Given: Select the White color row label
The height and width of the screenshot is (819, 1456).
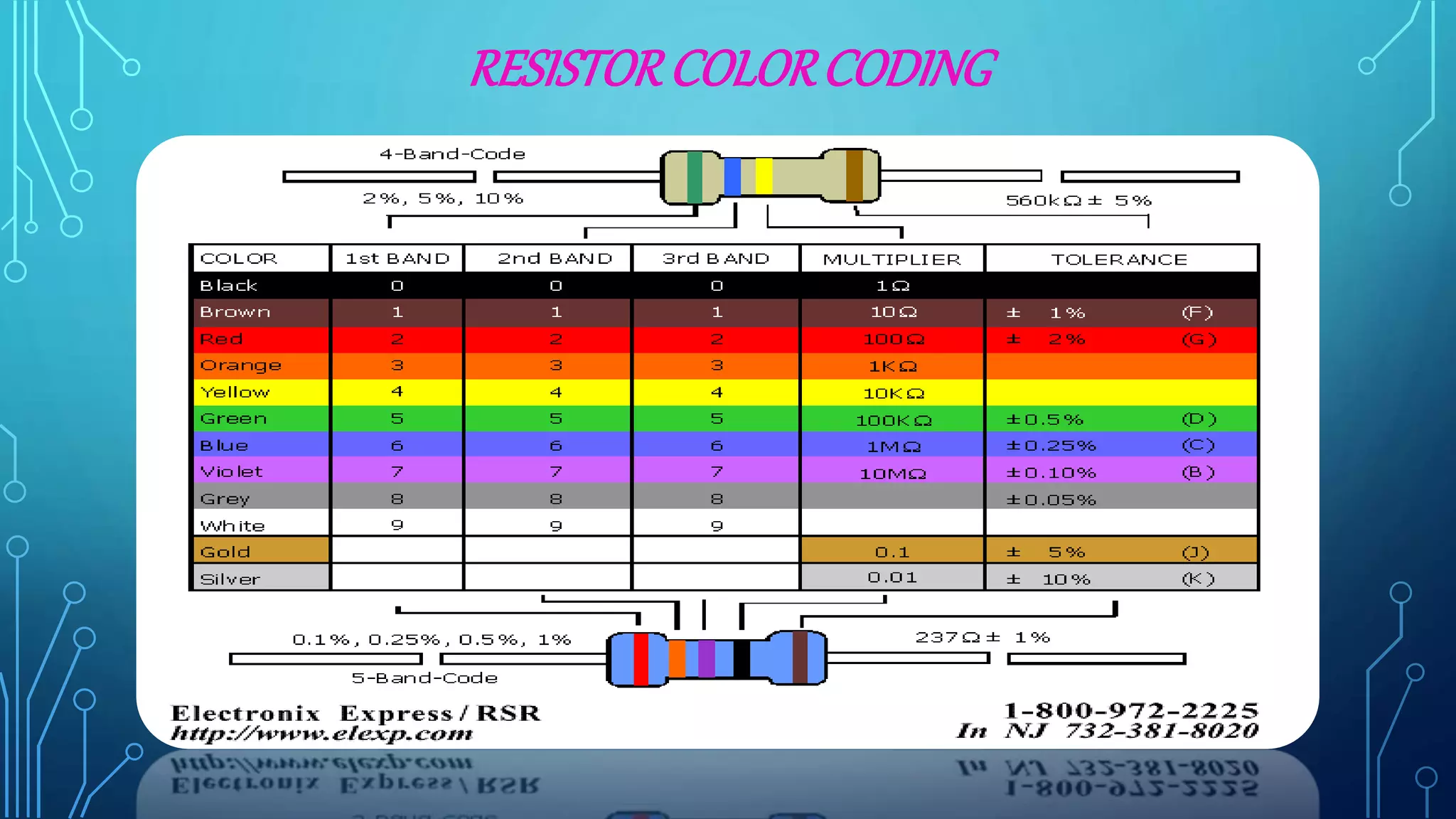Looking at the screenshot, I should (232, 526).
